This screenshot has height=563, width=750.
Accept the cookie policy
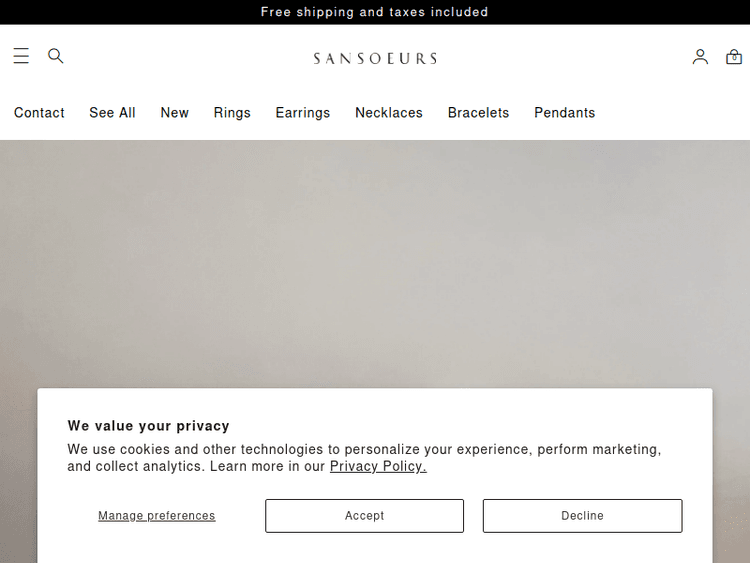[x=364, y=516]
